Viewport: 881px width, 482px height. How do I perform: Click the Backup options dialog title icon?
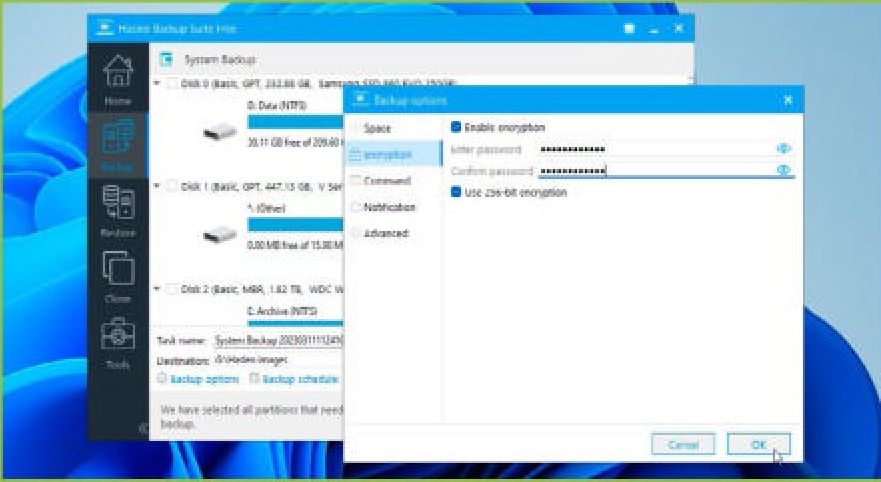tap(360, 100)
